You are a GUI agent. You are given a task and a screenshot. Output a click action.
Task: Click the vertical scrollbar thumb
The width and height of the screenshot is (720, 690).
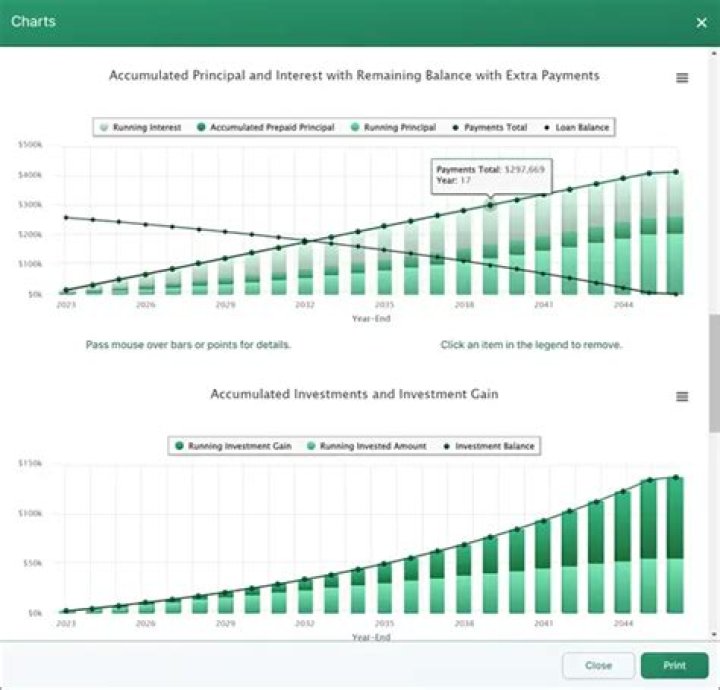(713, 375)
